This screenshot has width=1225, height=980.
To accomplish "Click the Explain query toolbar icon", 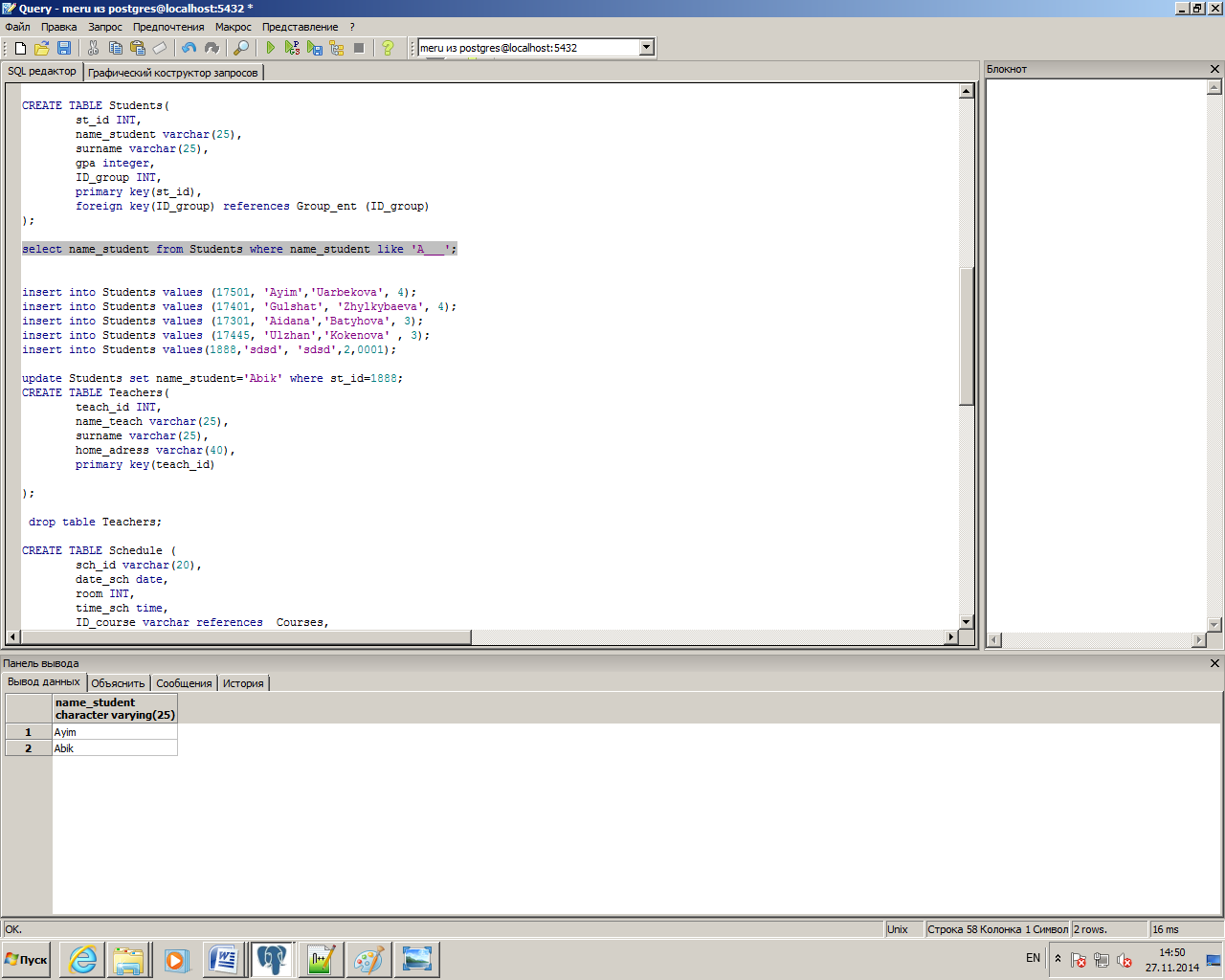I will (337, 48).
